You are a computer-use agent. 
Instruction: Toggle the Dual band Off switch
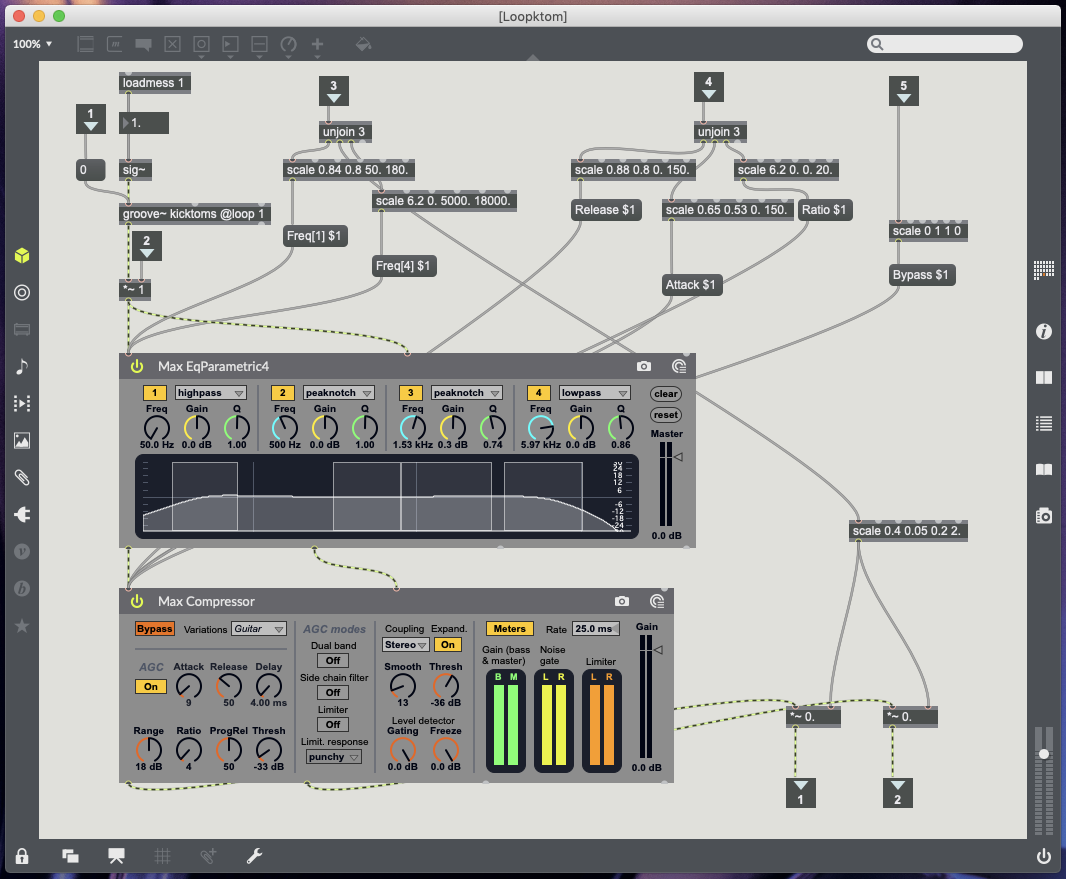333,661
